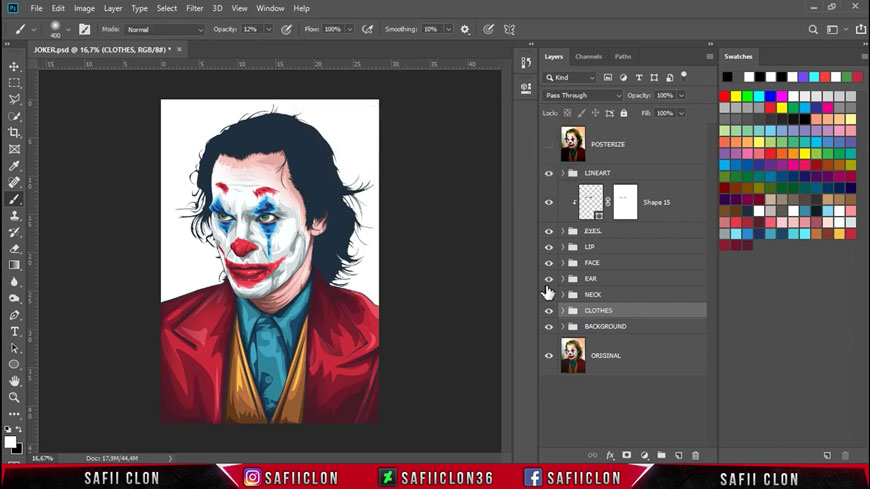This screenshot has height=489, width=870.
Task: Open the Filter menu
Action: pos(194,8)
